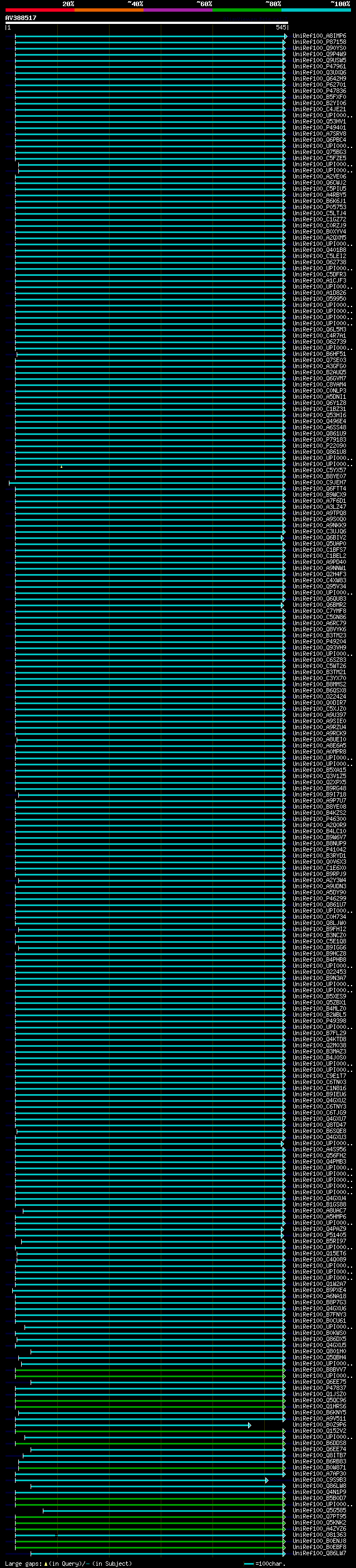Click the orange ~40% identity legend segment
Viewport: 356px width, 1568px height.
tap(109, 10)
